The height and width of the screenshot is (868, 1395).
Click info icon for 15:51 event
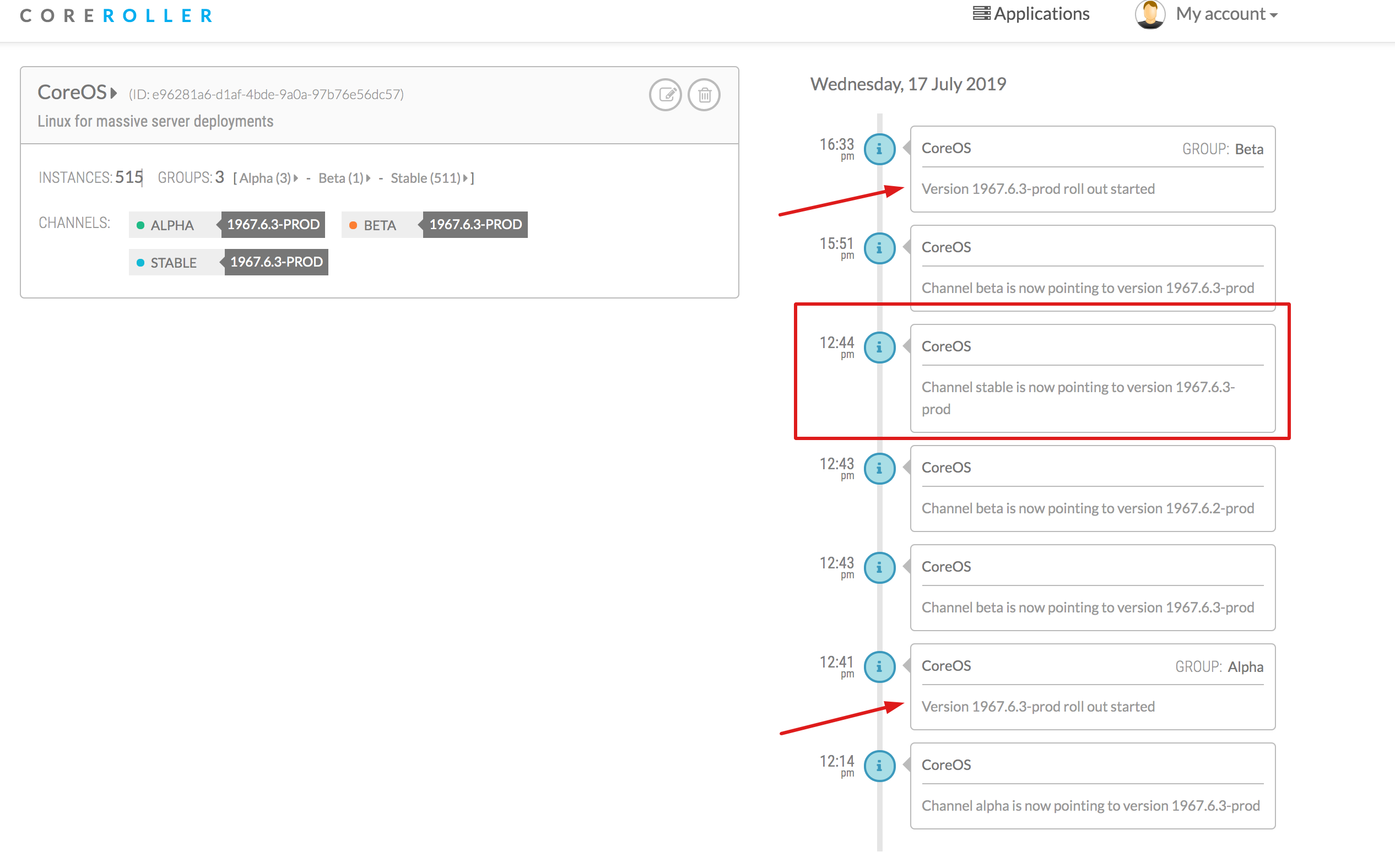[879, 248]
